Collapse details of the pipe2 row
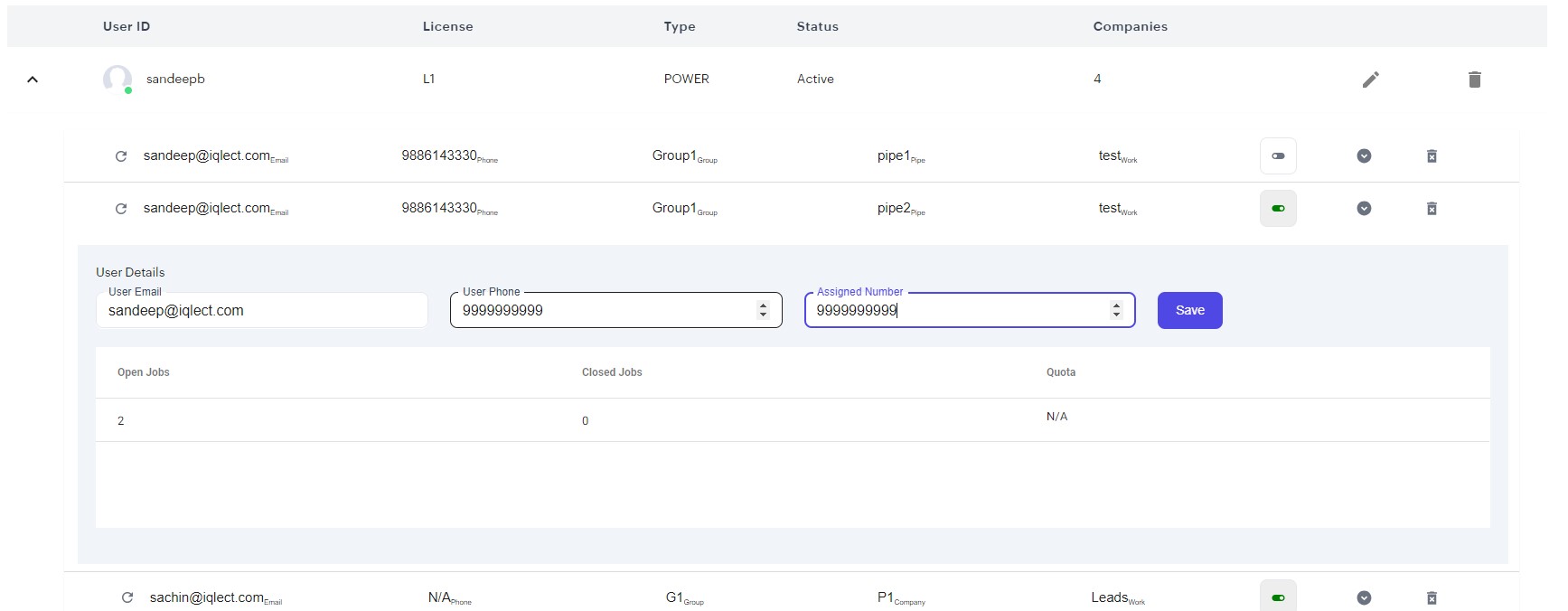1568x611 pixels. point(1364,208)
